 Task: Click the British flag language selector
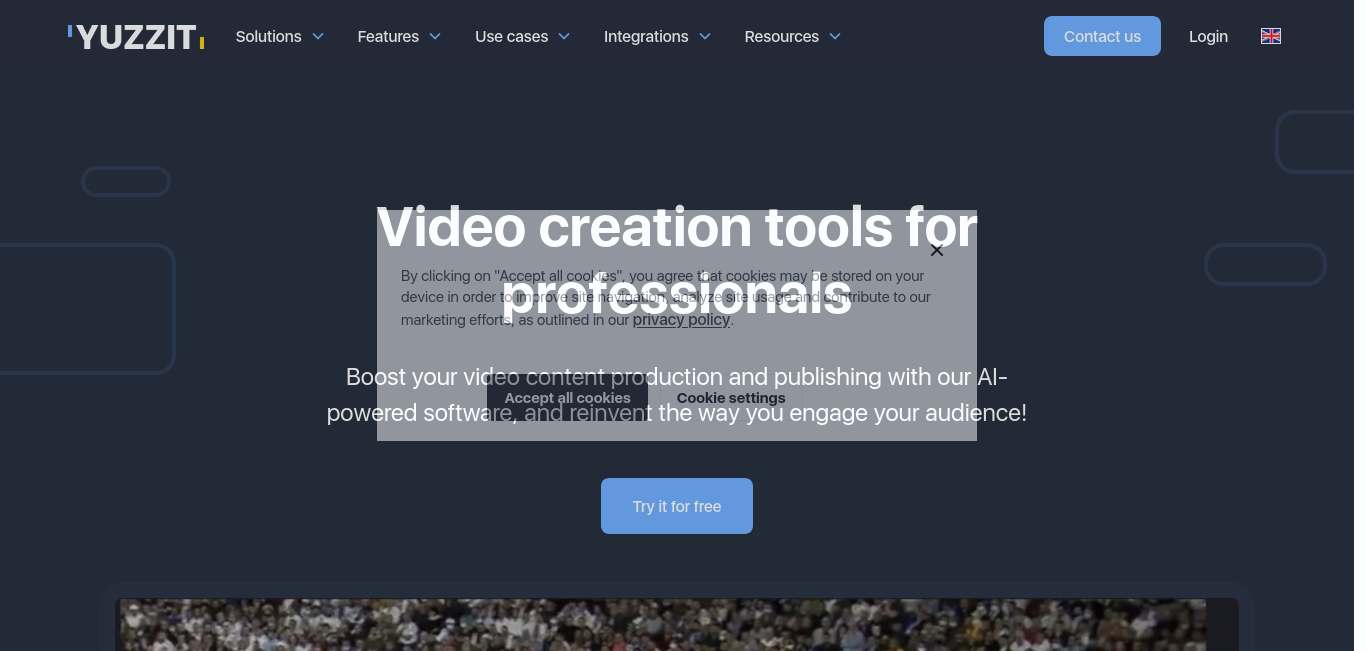(x=1270, y=36)
